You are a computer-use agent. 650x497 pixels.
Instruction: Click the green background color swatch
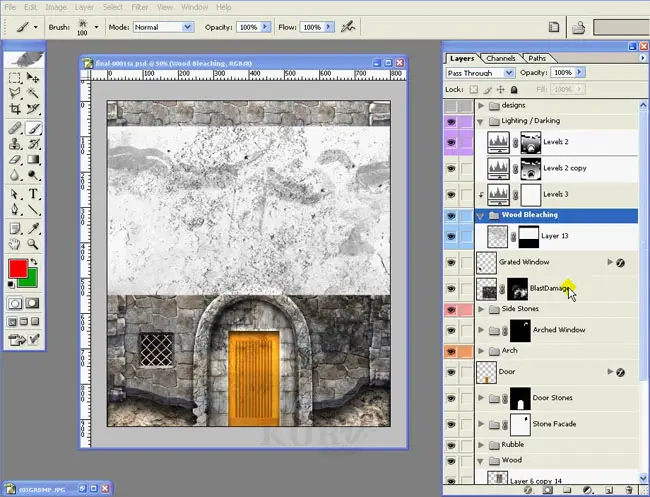click(x=32, y=281)
